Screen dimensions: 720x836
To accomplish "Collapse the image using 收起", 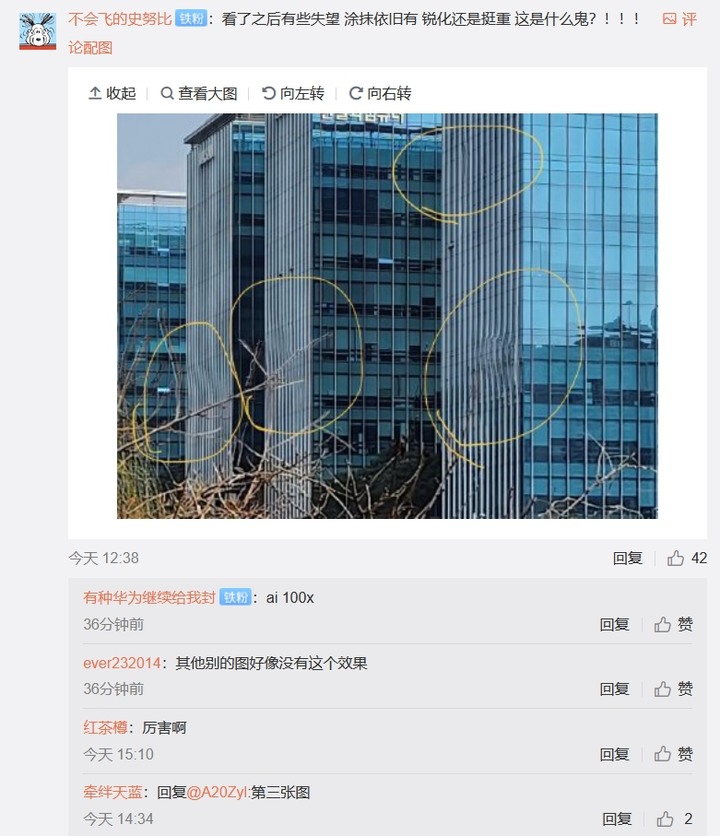I will coord(112,93).
